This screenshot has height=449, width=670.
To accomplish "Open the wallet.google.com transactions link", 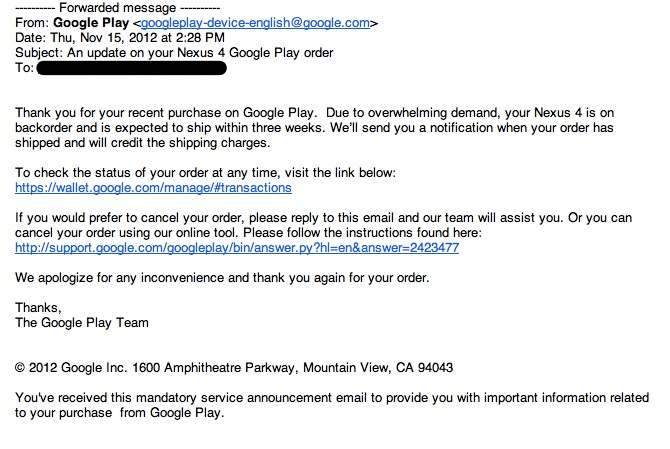I will [153, 187].
